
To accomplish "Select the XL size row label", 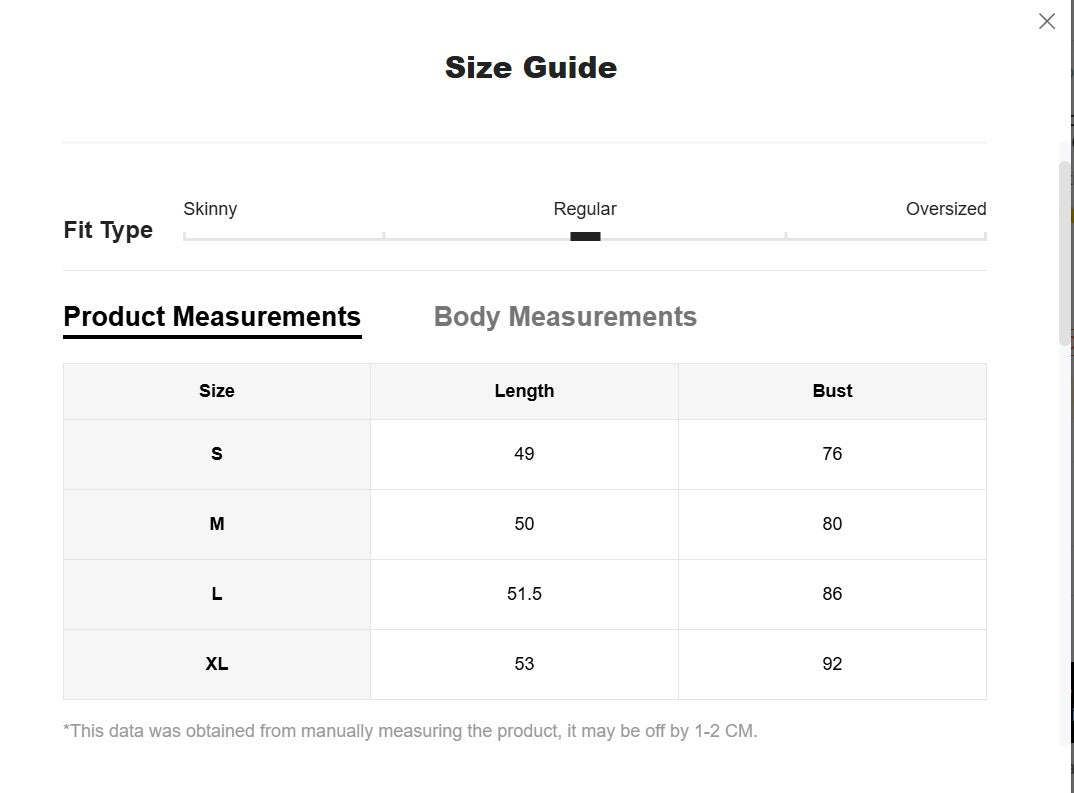I will click(216, 664).
